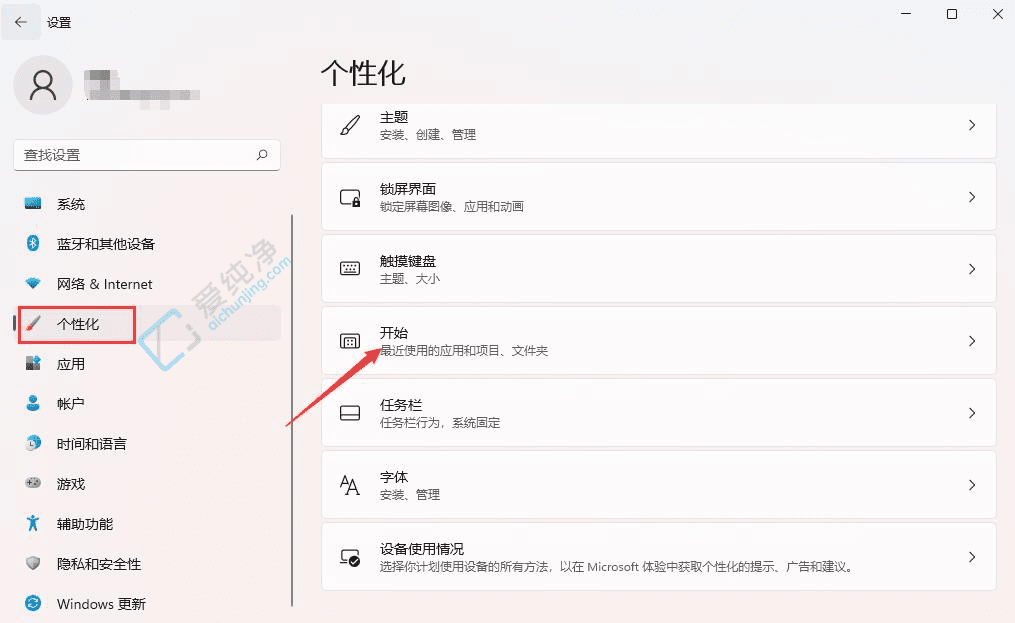Click the back arrow button

[21, 22]
